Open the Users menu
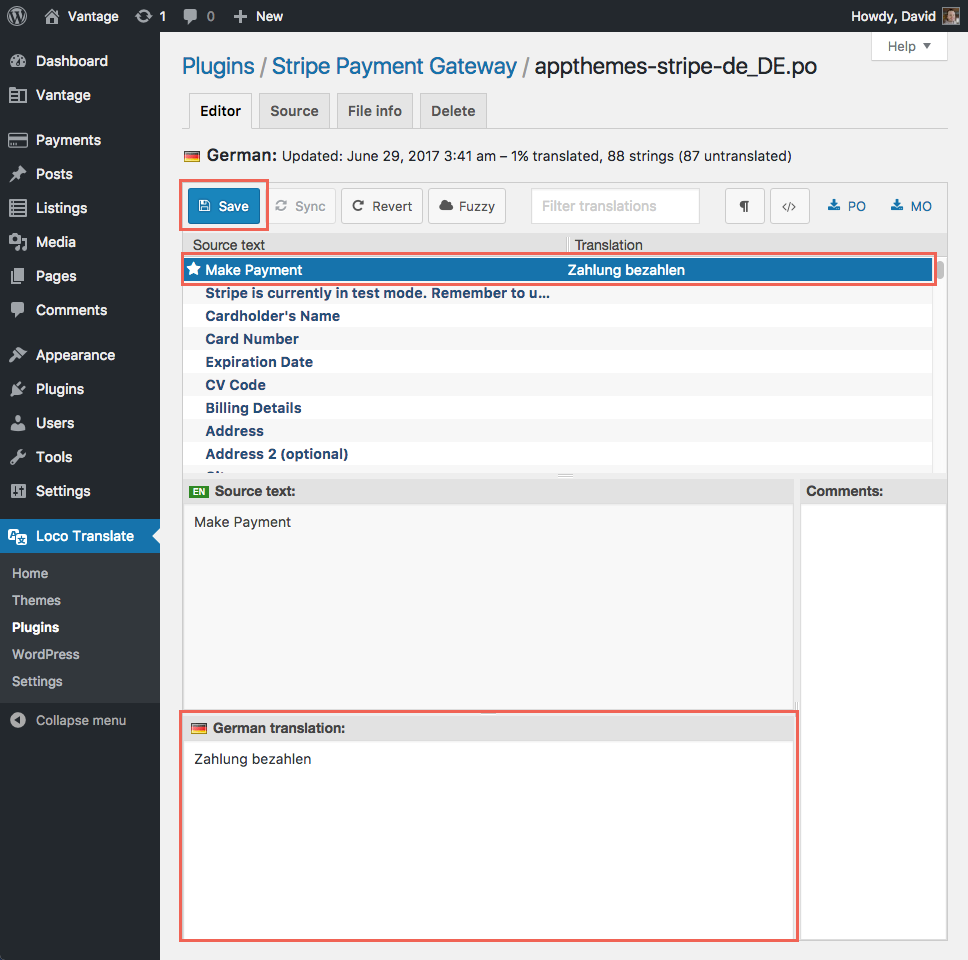968x960 pixels. click(x=80, y=423)
